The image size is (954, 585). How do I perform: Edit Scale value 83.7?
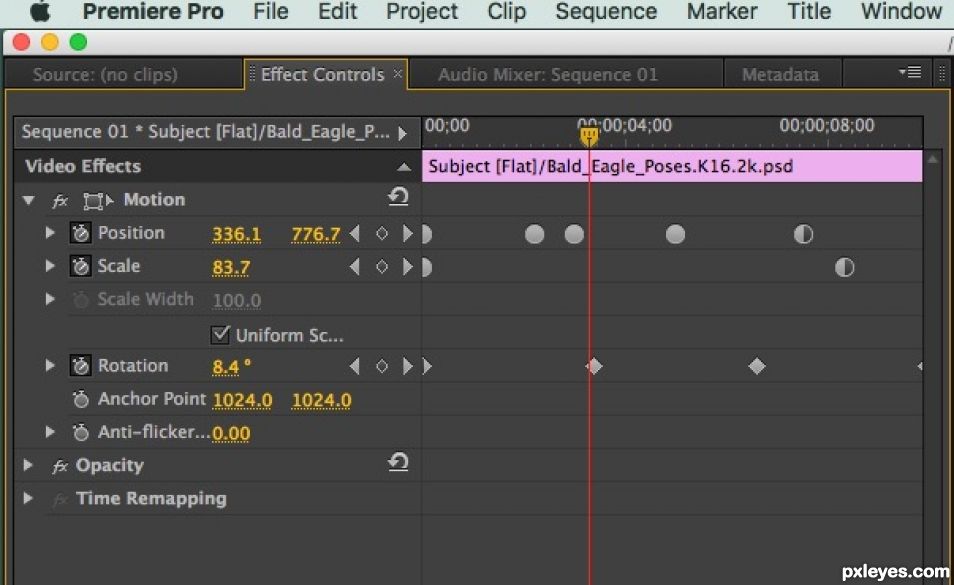[x=231, y=268]
